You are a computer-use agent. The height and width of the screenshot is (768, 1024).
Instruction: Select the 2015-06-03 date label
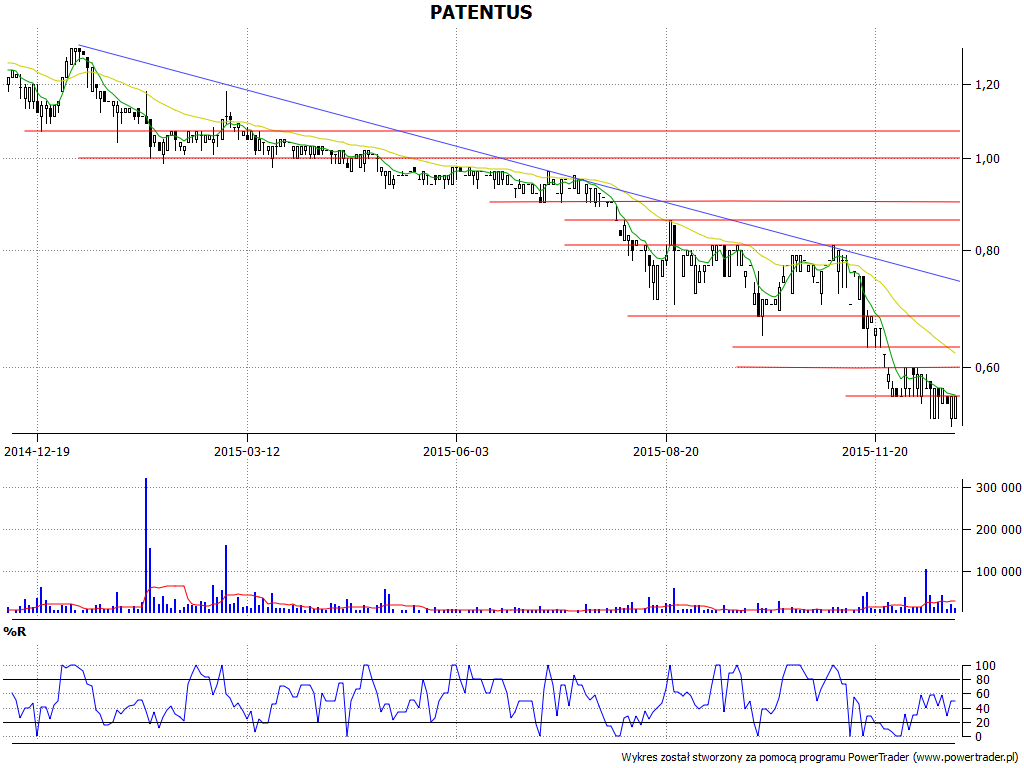(456, 451)
